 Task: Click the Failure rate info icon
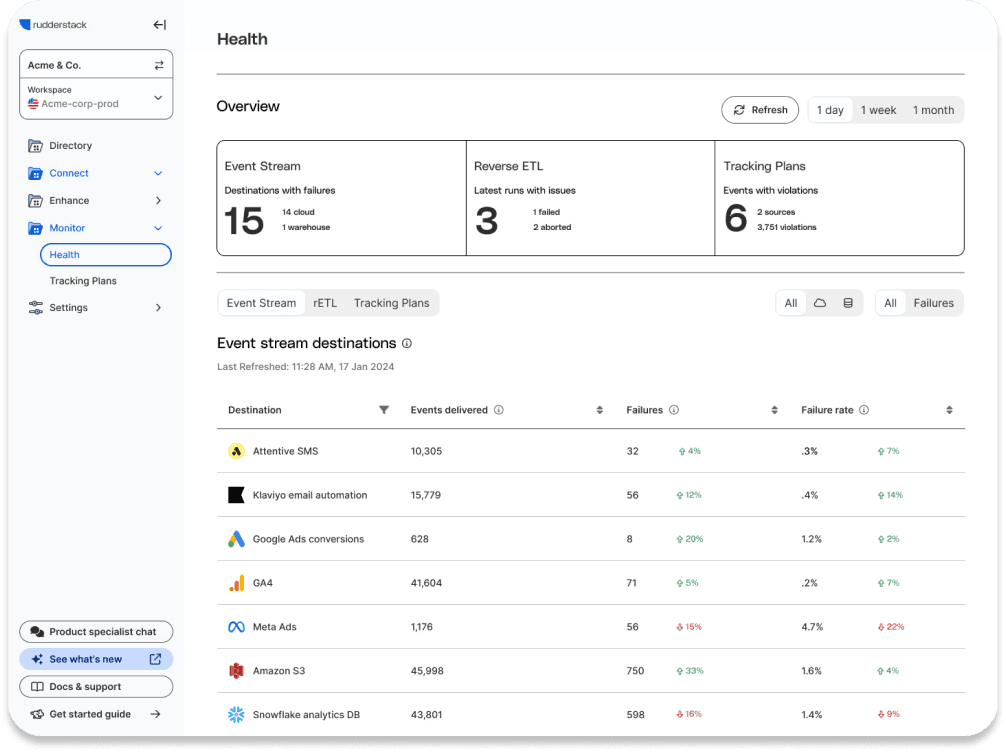[864, 410]
